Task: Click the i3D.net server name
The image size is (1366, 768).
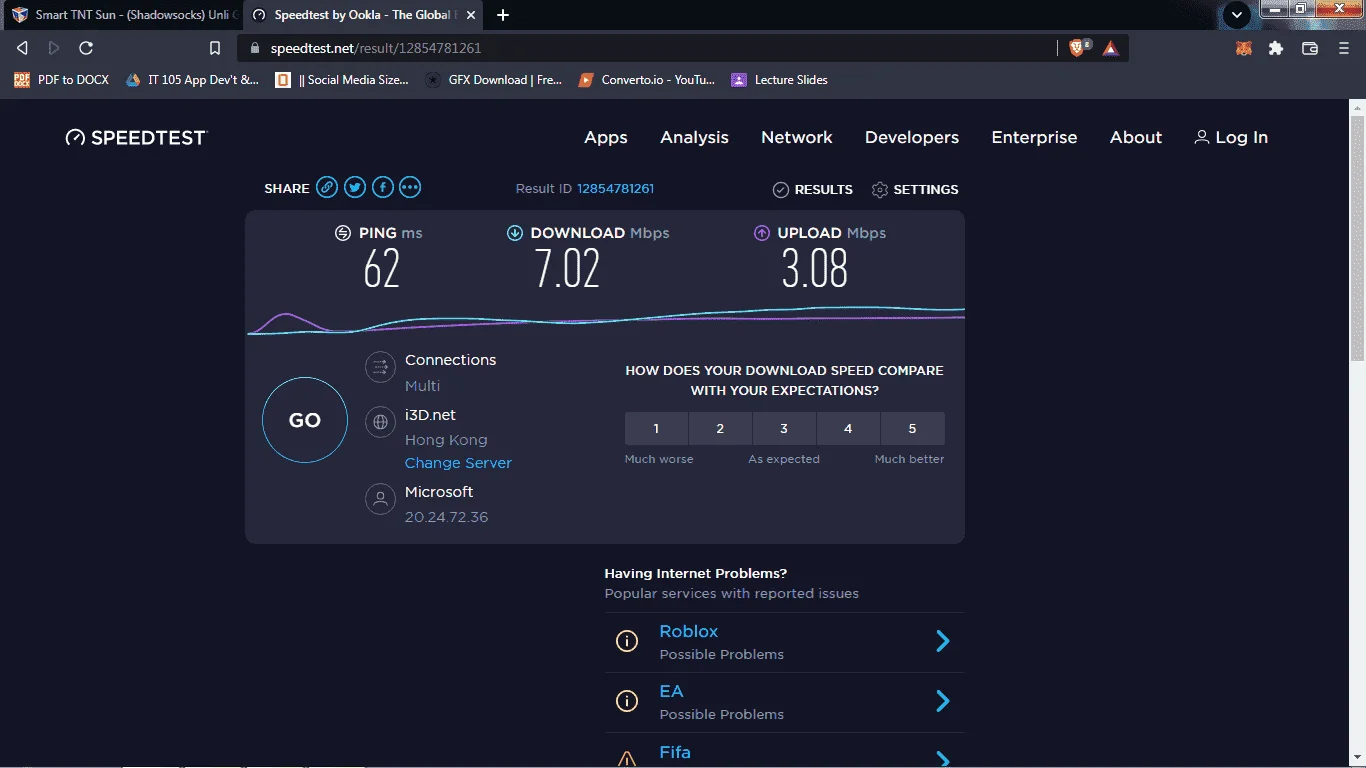Action: [x=430, y=415]
